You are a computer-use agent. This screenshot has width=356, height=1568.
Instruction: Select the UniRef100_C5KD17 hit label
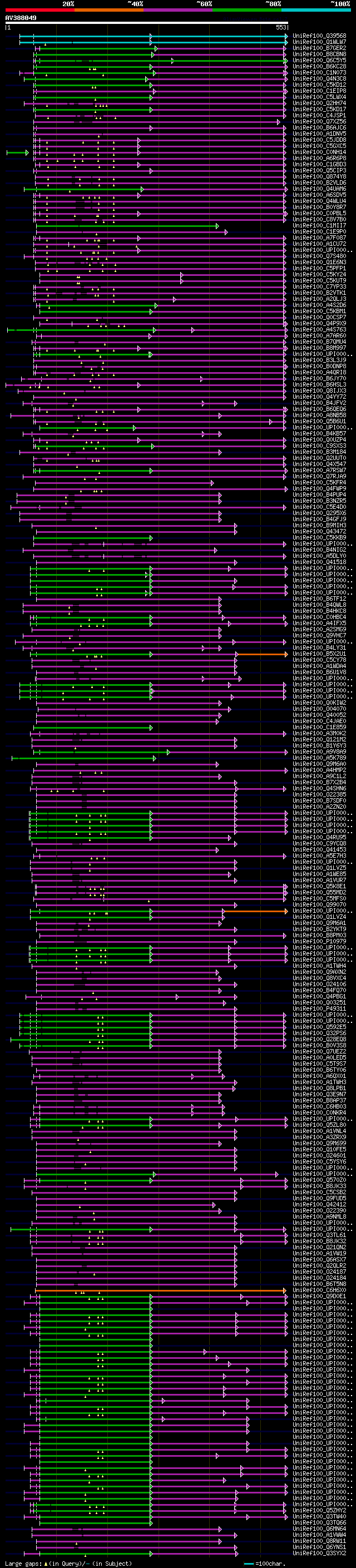319,110
